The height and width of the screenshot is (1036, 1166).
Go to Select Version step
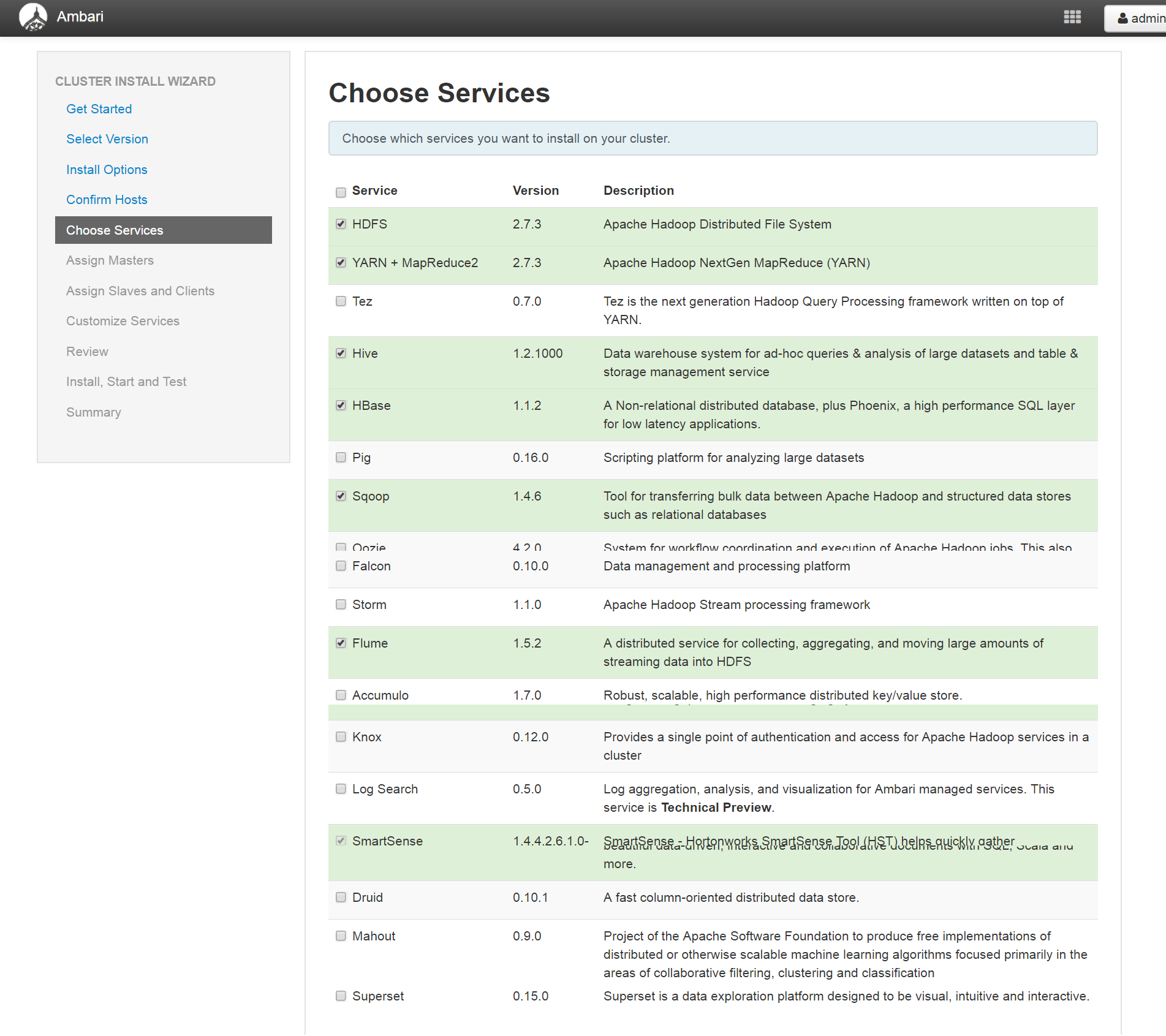click(x=107, y=139)
